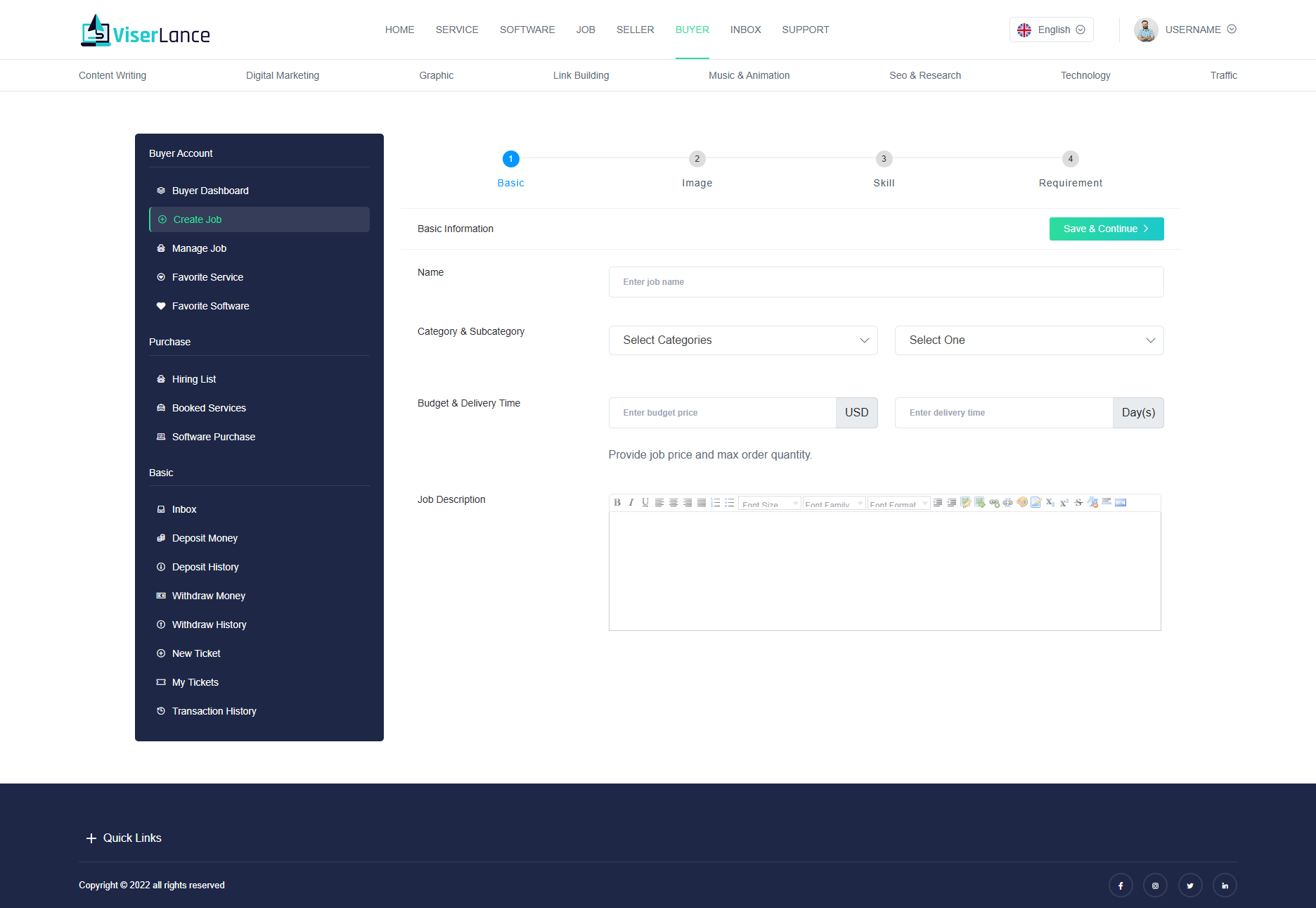This screenshot has height=908, width=1316.
Task: Click the upload image editor icon
Action: point(980,502)
